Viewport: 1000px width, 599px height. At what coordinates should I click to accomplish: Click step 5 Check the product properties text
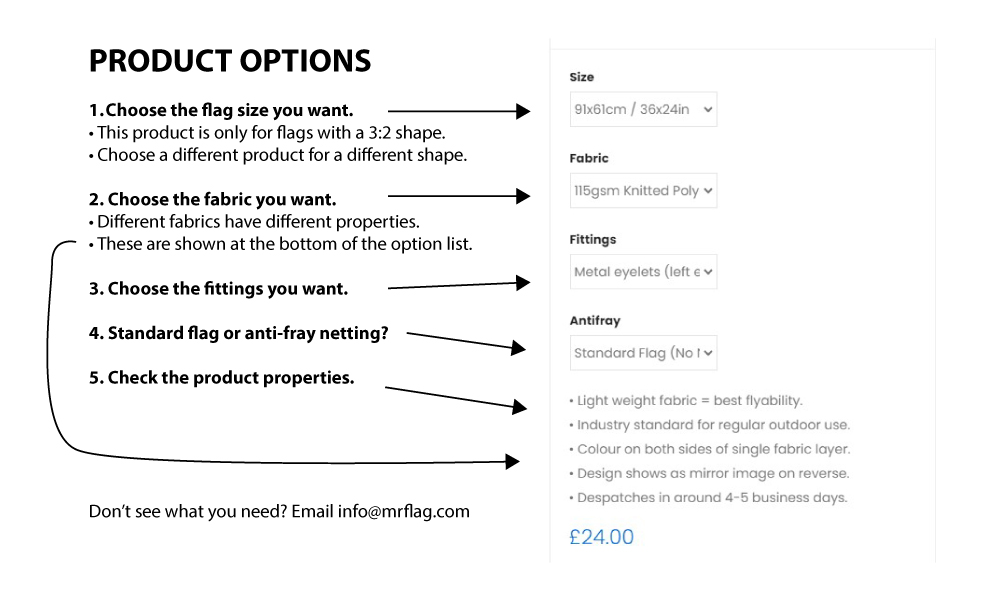pyautogui.click(x=221, y=378)
